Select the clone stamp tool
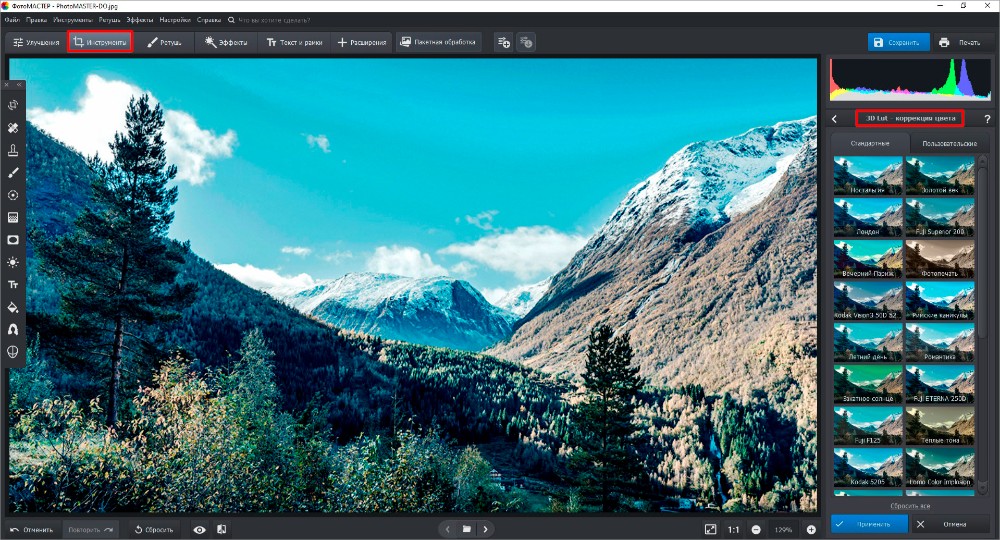The width and height of the screenshot is (1000, 540). [x=13, y=150]
